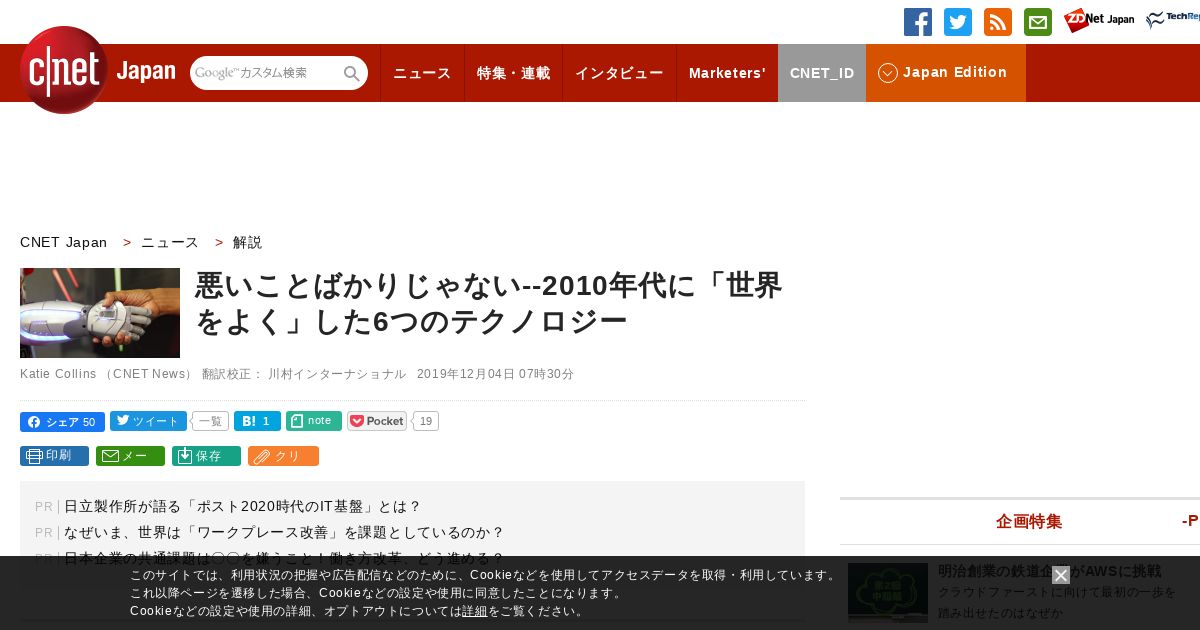Open the RSS feed icon
Viewport: 1200px width, 630px height.
click(998, 22)
